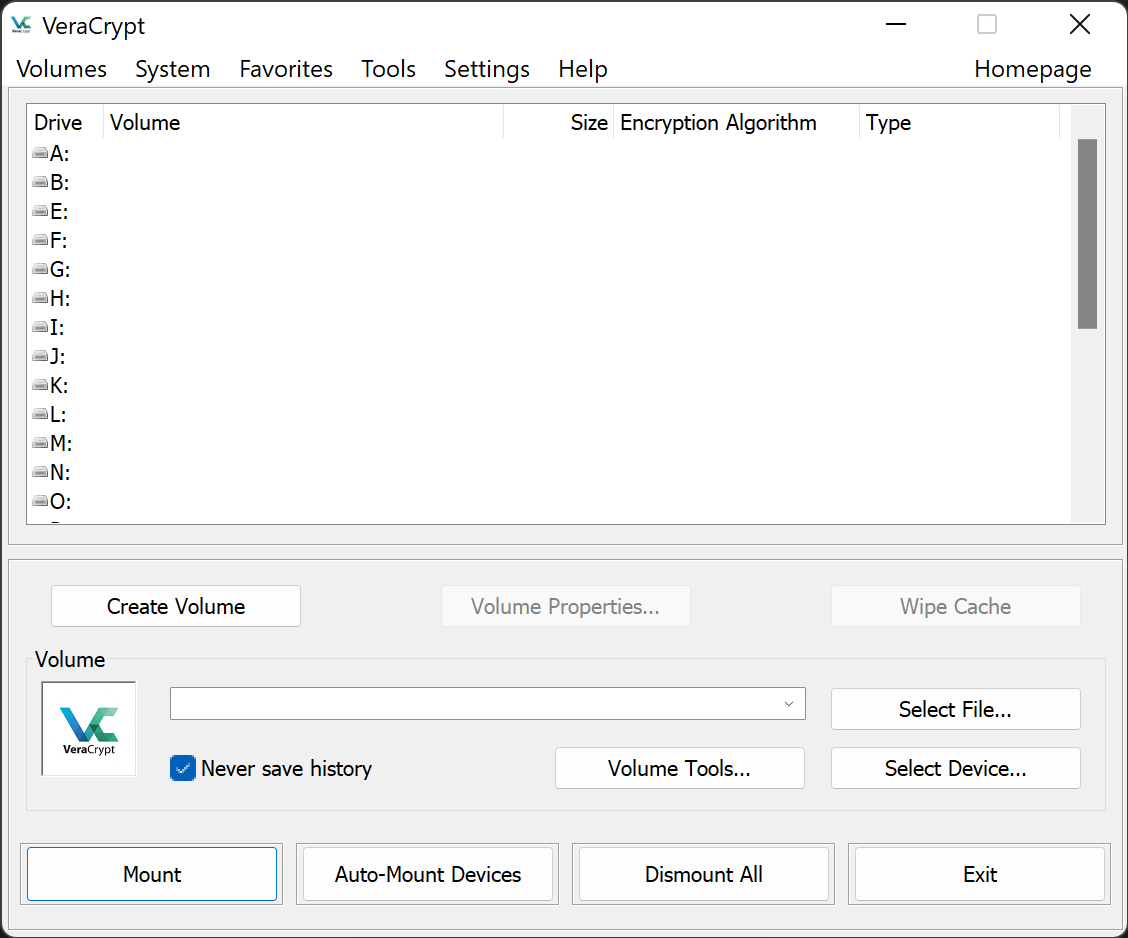The width and height of the screenshot is (1128, 938).
Task: Select the drive A: icon
Action: coord(42,153)
